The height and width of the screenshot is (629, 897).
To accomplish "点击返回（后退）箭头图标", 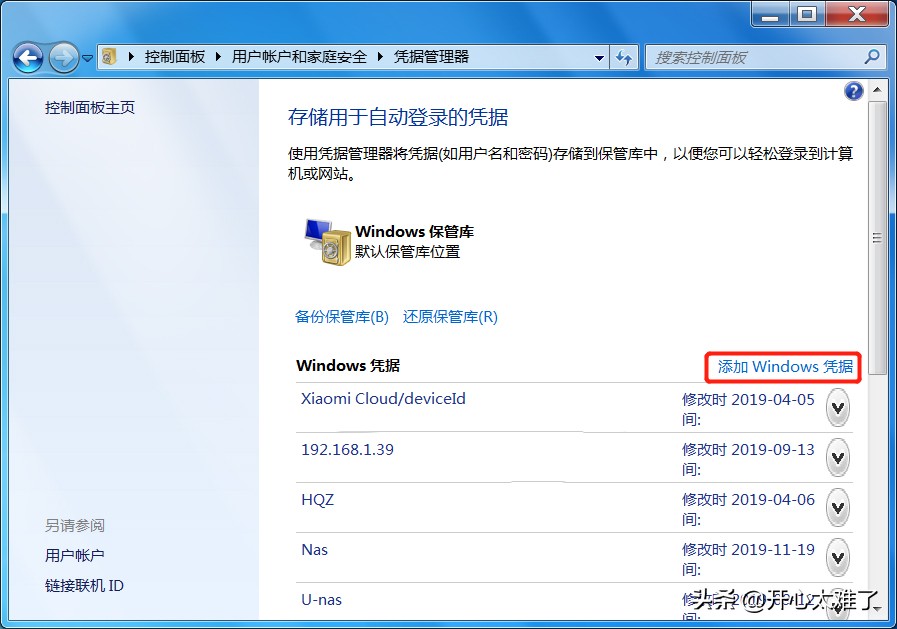I will [x=28, y=57].
